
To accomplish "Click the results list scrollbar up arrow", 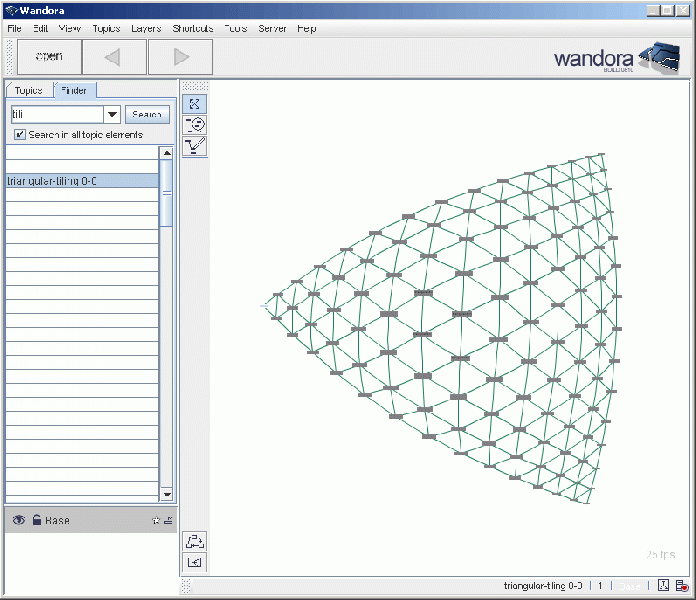I will (166, 153).
